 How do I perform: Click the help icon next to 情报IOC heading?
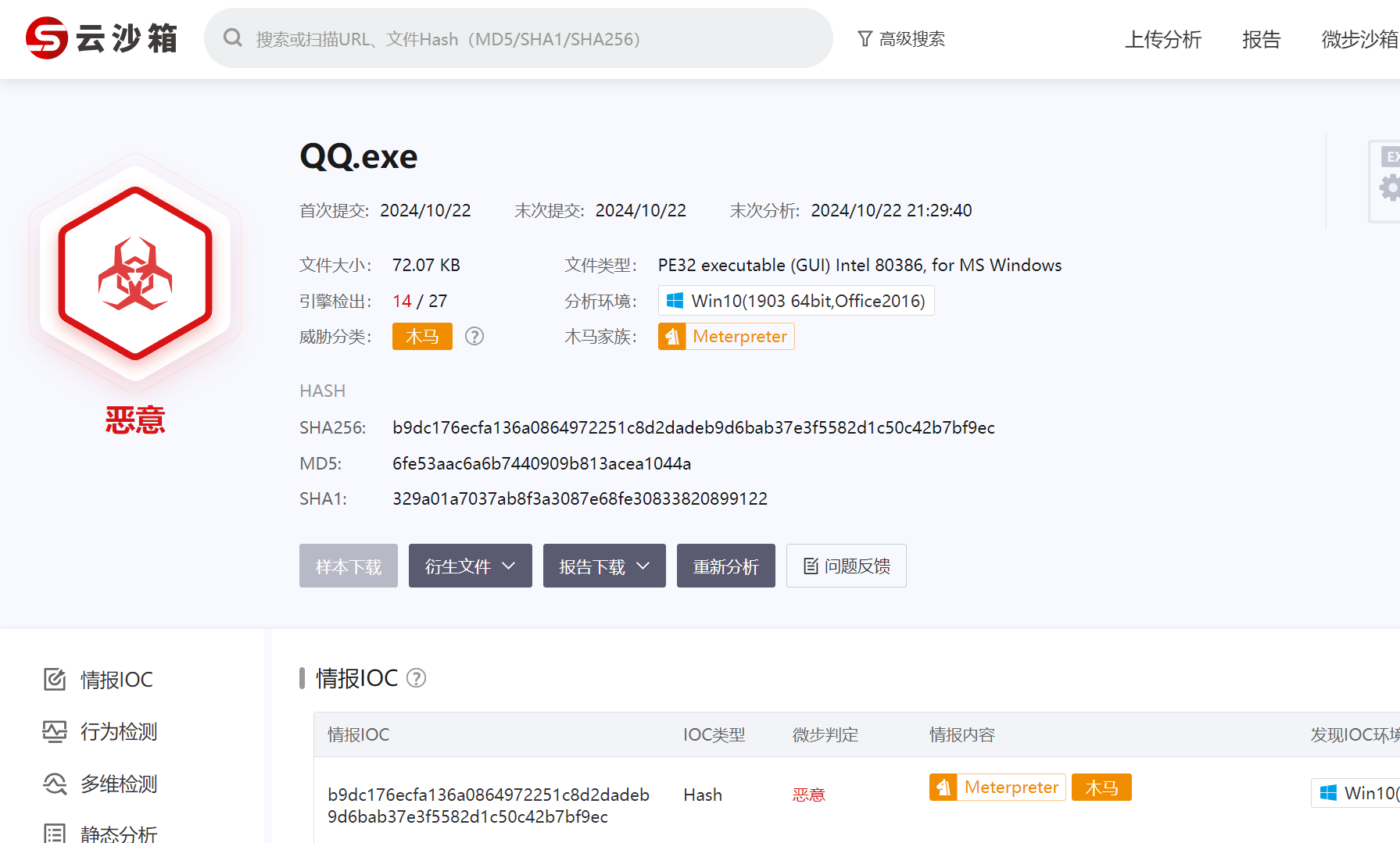pyautogui.click(x=417, y=678)
